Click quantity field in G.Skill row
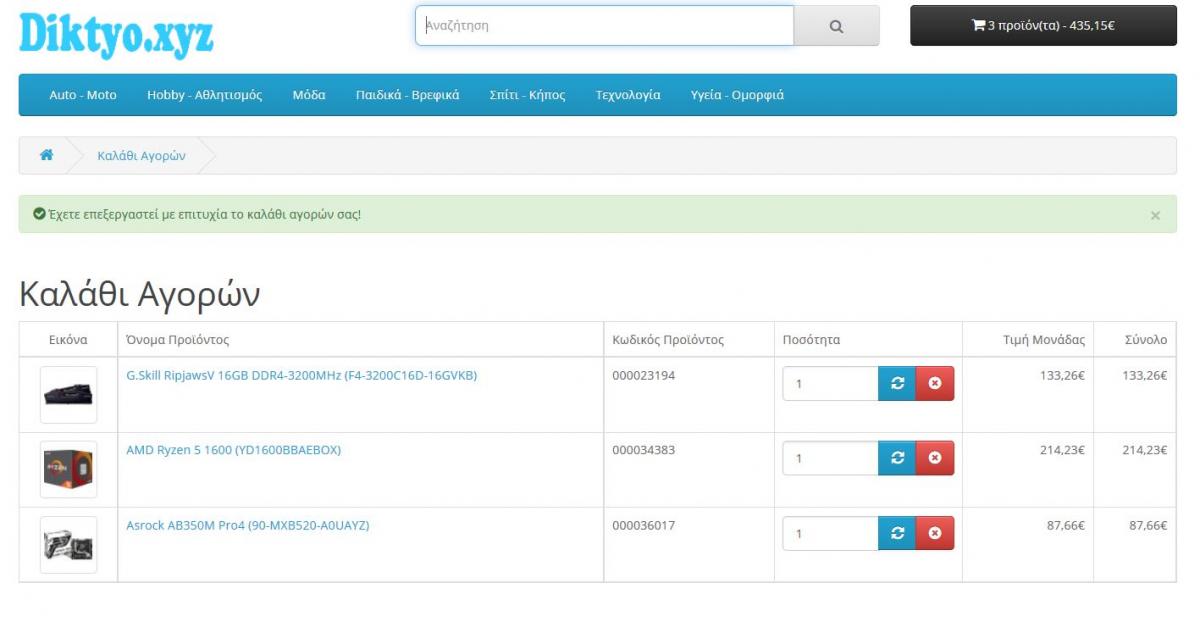This screenshot has width=1200, height=622. click(830, 383)
